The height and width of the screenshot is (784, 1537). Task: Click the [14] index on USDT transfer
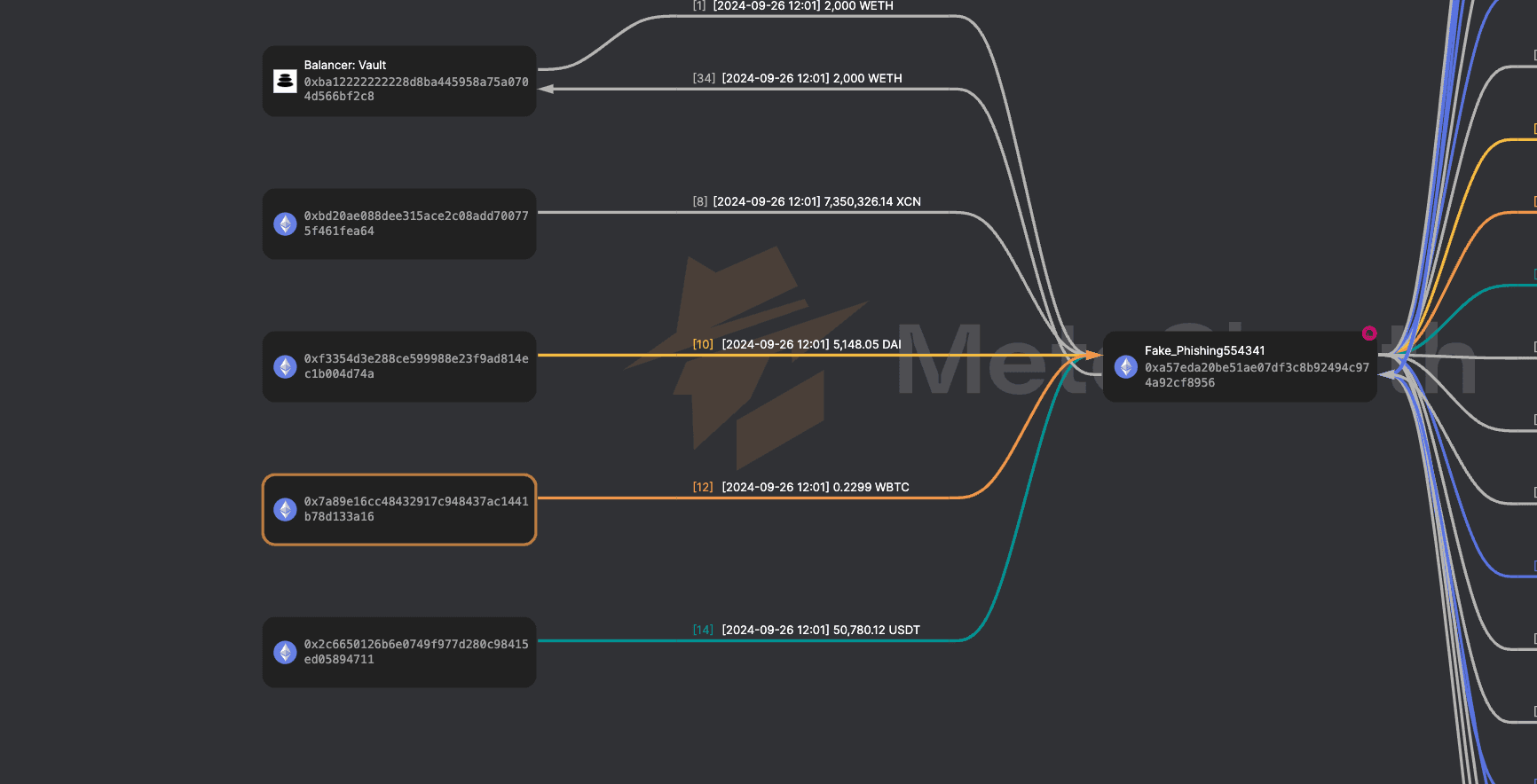(x=703, y=630)
